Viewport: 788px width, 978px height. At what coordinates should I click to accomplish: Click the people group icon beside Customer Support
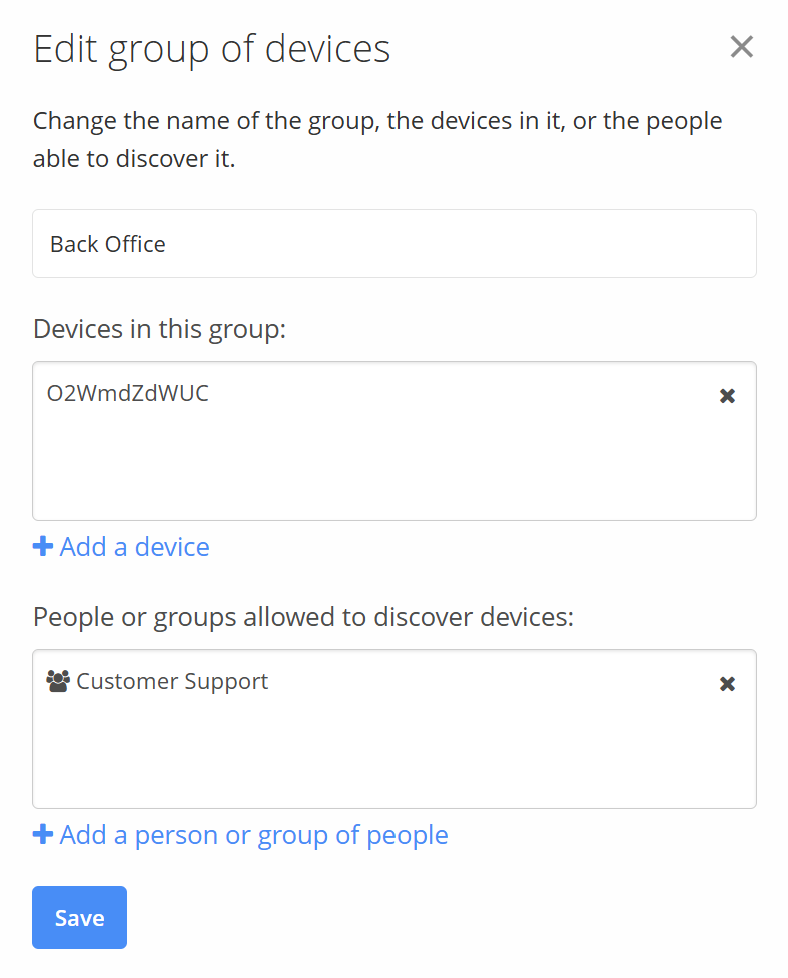tap(58, 682)
